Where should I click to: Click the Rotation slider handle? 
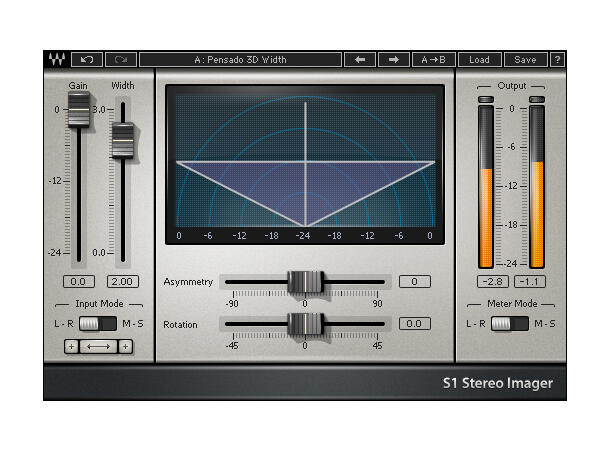(x=305, y=324)
